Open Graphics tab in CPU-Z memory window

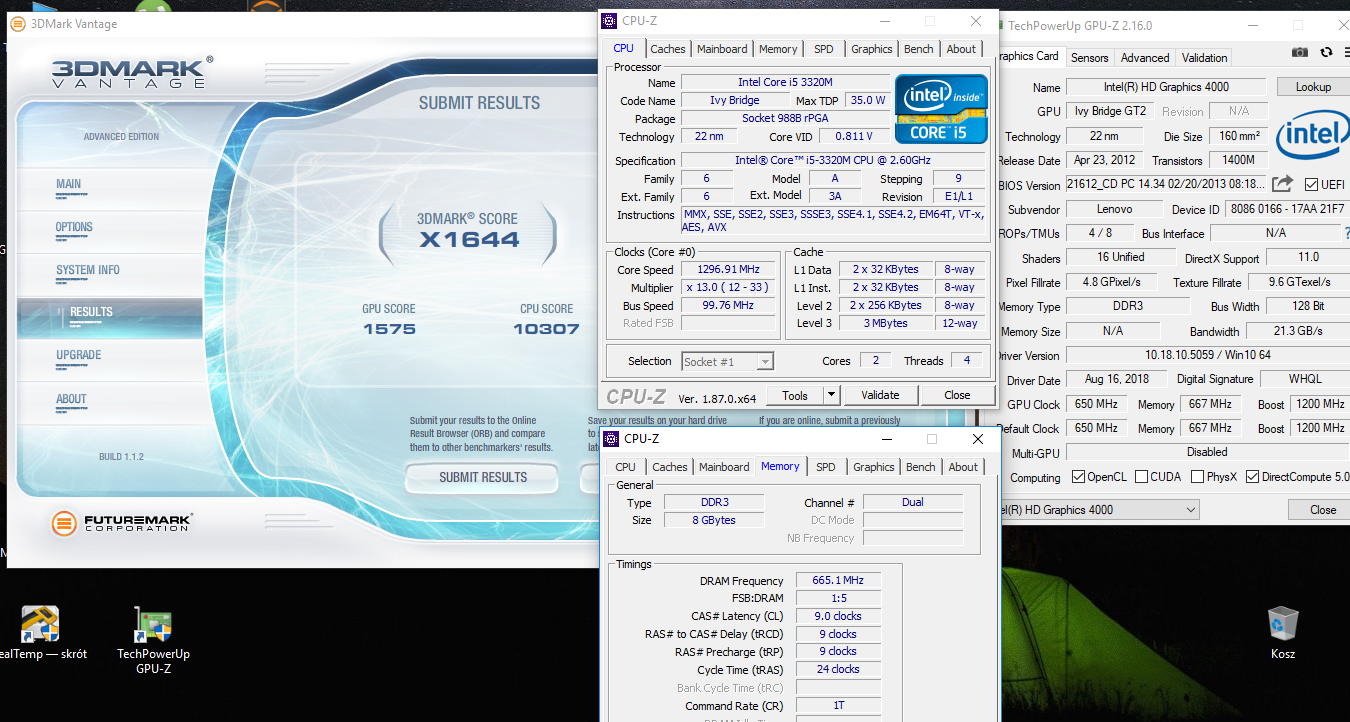[874, 467]
